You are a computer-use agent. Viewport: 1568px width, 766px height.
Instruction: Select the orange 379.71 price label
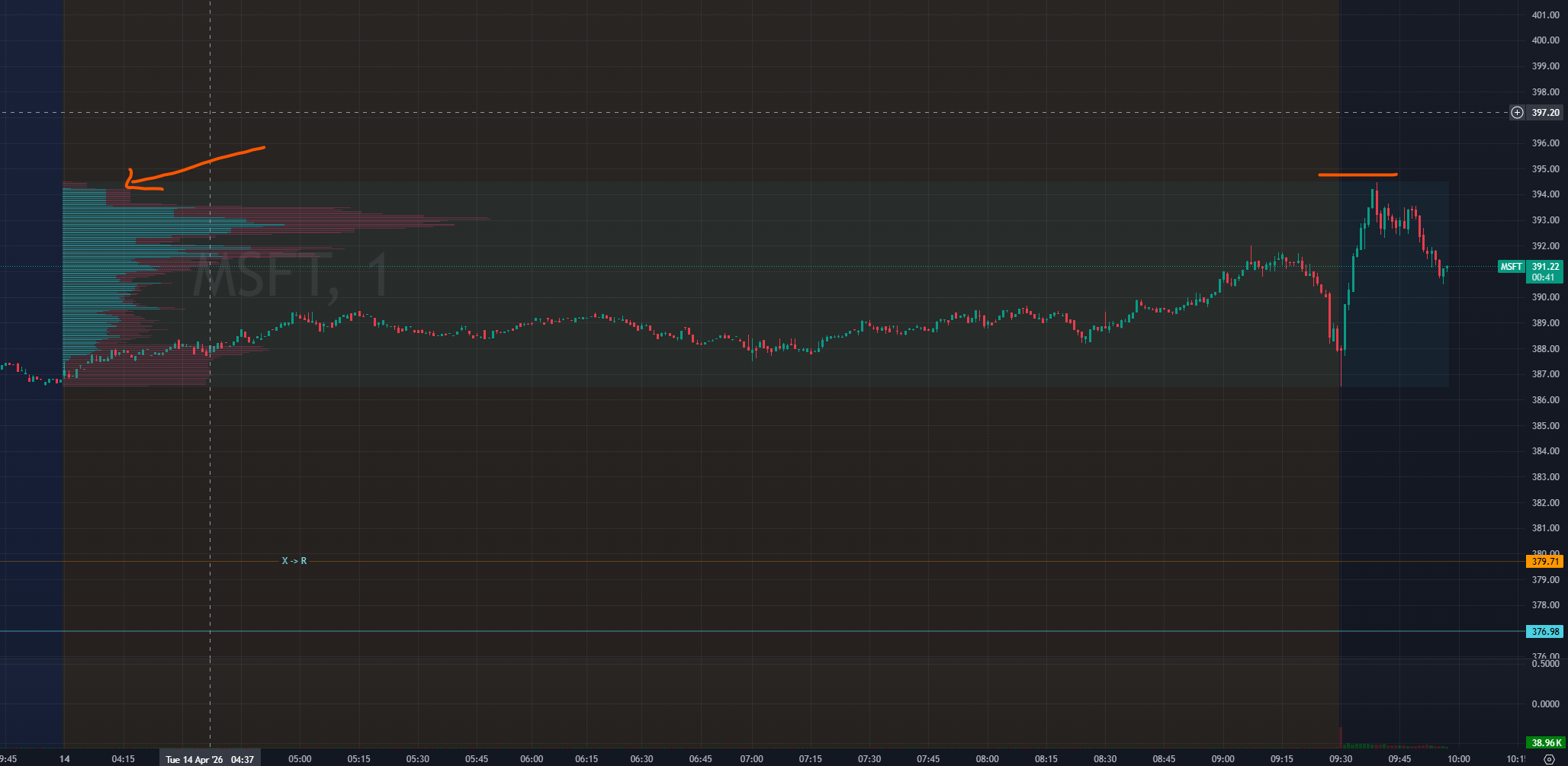[x=1544, y=562]
